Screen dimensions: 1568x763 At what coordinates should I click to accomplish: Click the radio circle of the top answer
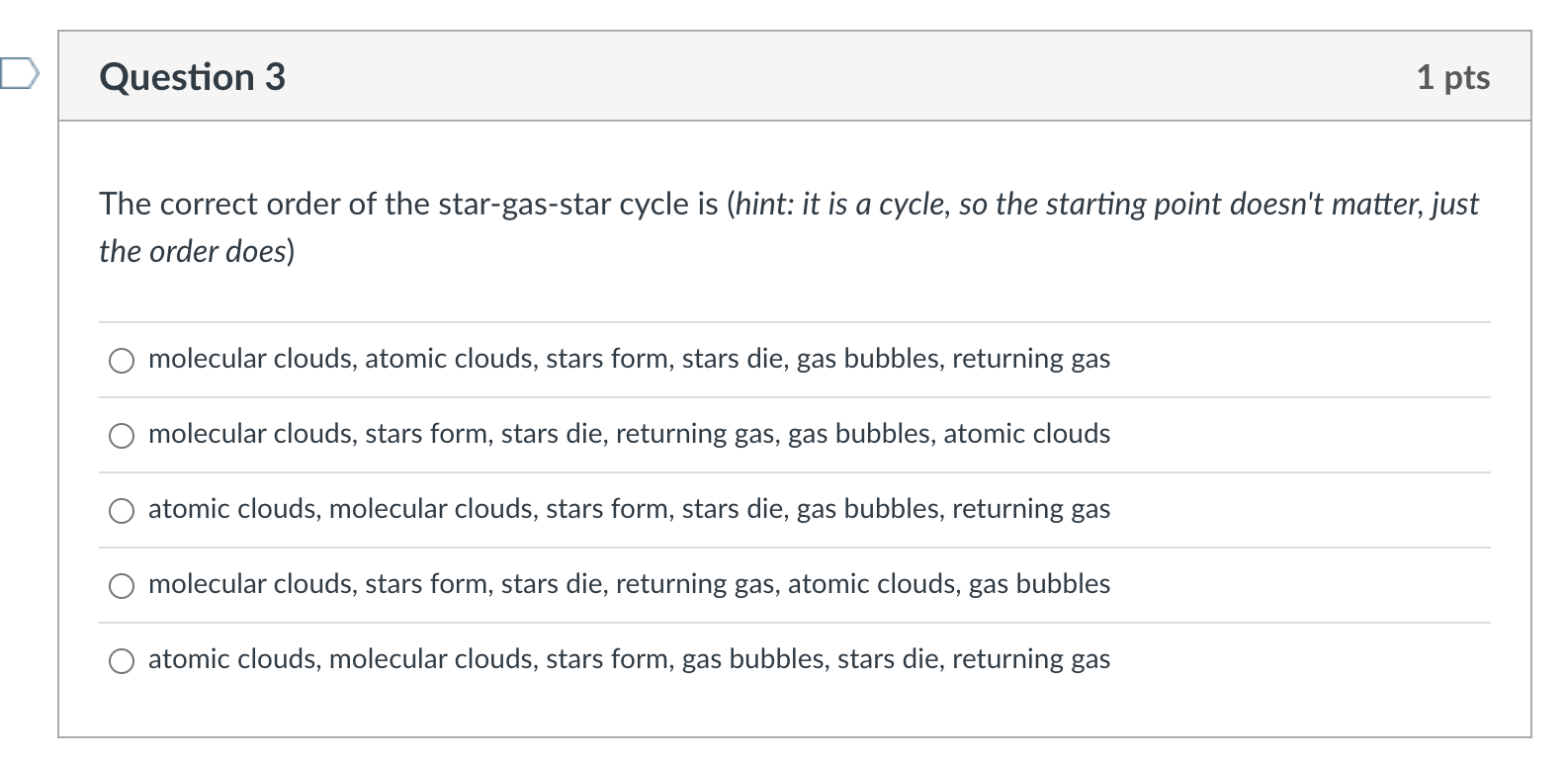pyautogui.click(x=122, y=360)
